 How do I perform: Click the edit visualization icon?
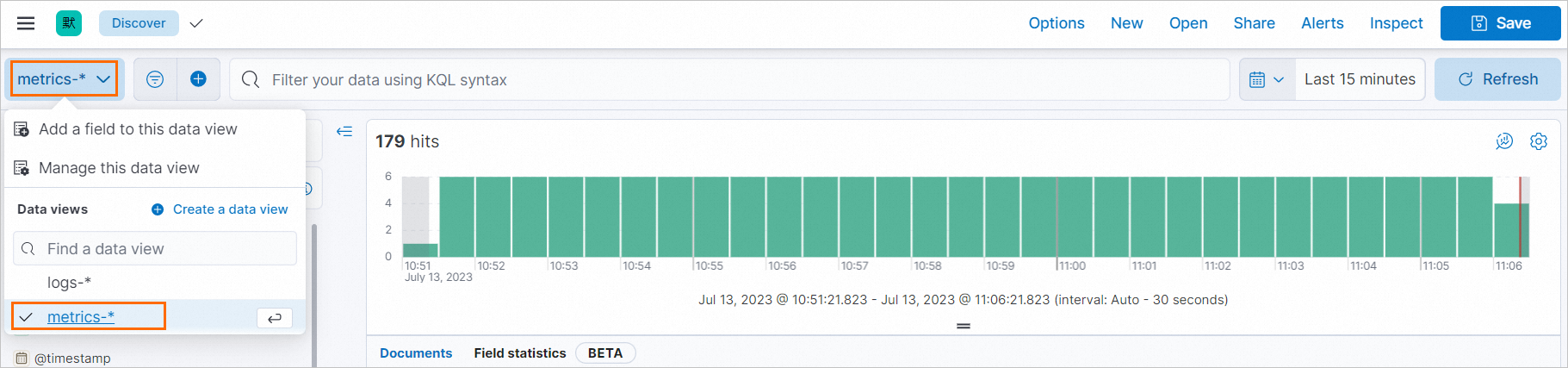click(x=1504, y=141)
